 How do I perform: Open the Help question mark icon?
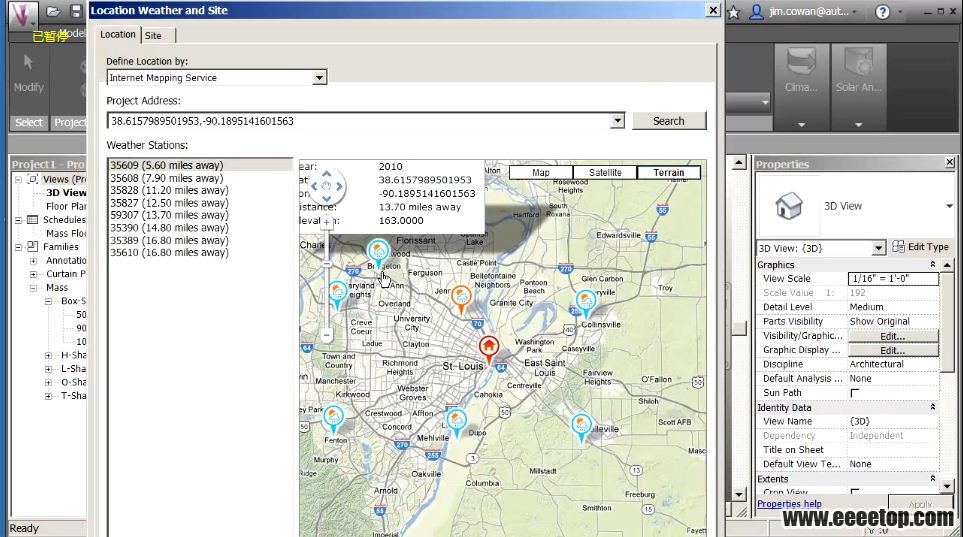point(883,12)
